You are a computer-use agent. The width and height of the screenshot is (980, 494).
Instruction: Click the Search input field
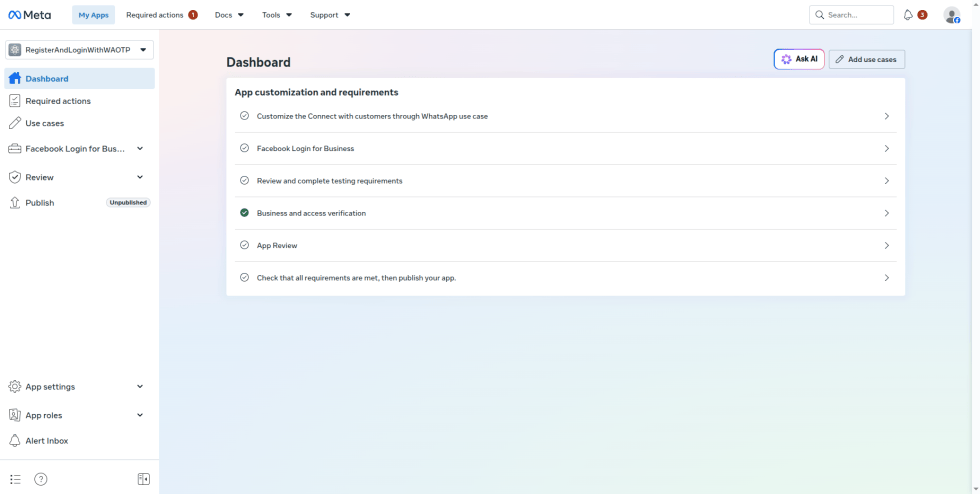[851, 15]
